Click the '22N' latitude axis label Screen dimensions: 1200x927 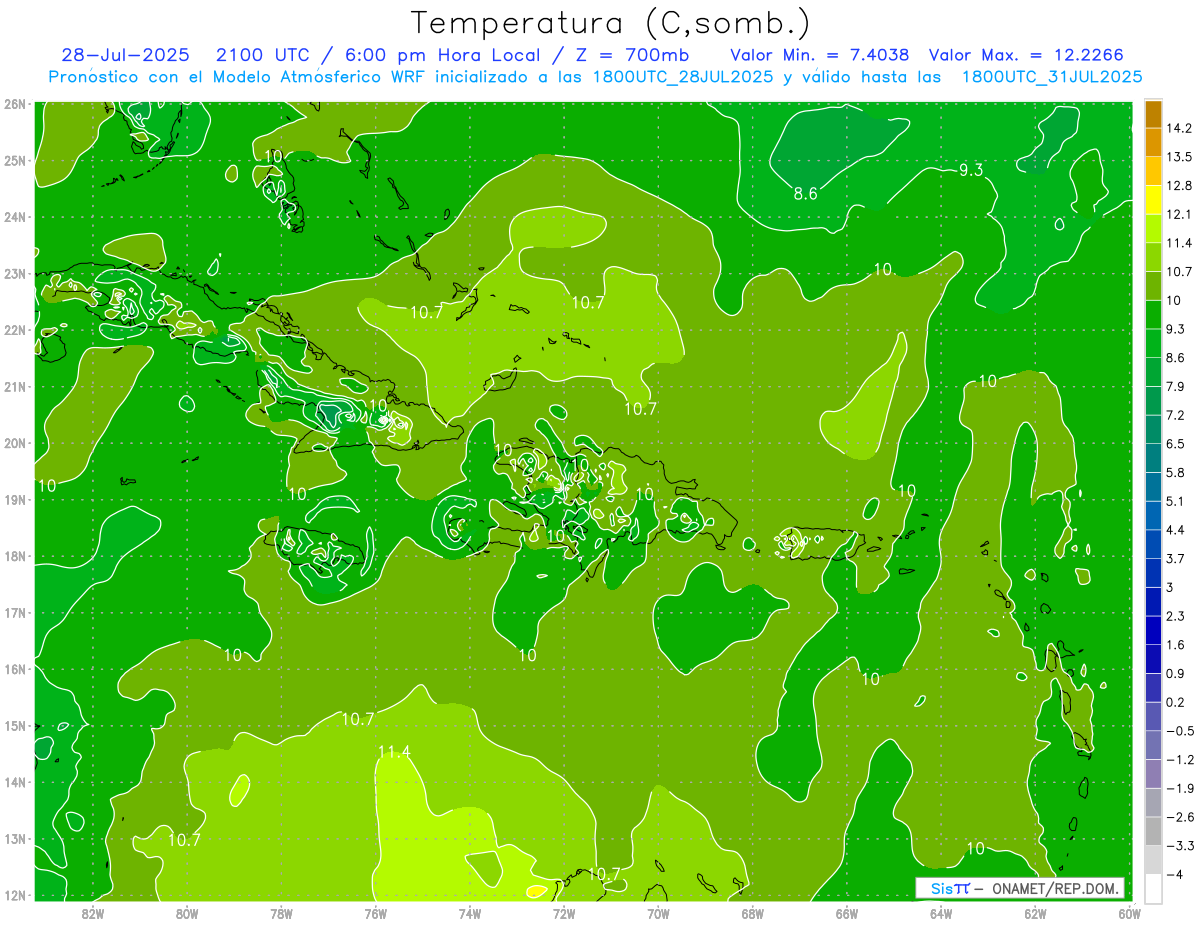point(14,330)
